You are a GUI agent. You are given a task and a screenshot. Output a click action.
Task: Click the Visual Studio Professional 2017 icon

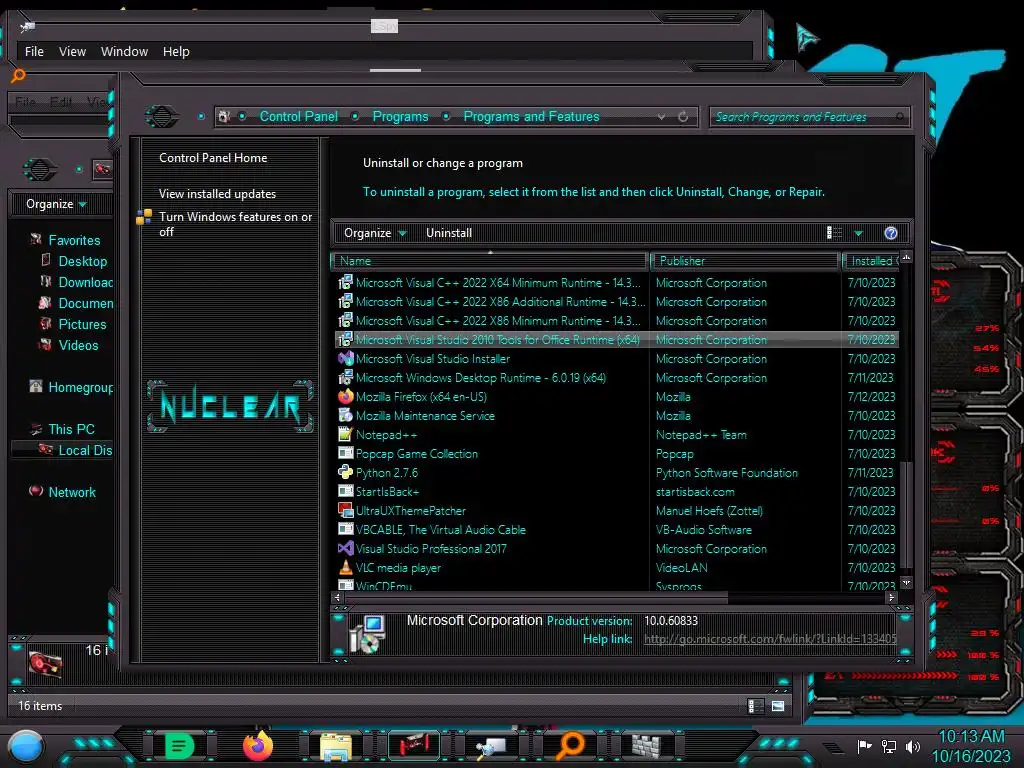345,549
